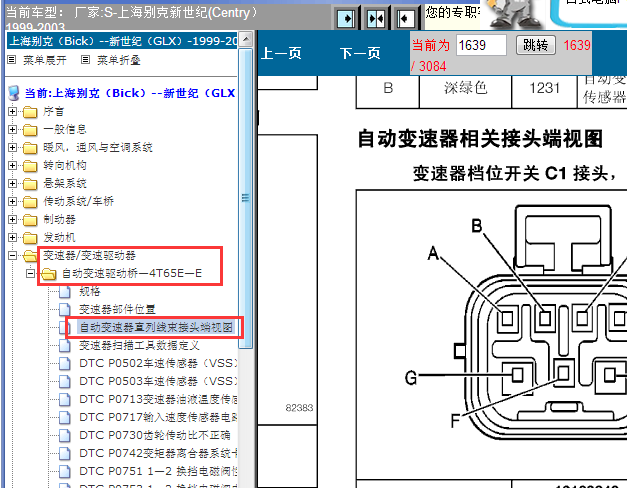Open DTC P0713变速器油液温度 page
This screenshot has height=488, width=627.
pyautogui.click(x=158, y=399)
